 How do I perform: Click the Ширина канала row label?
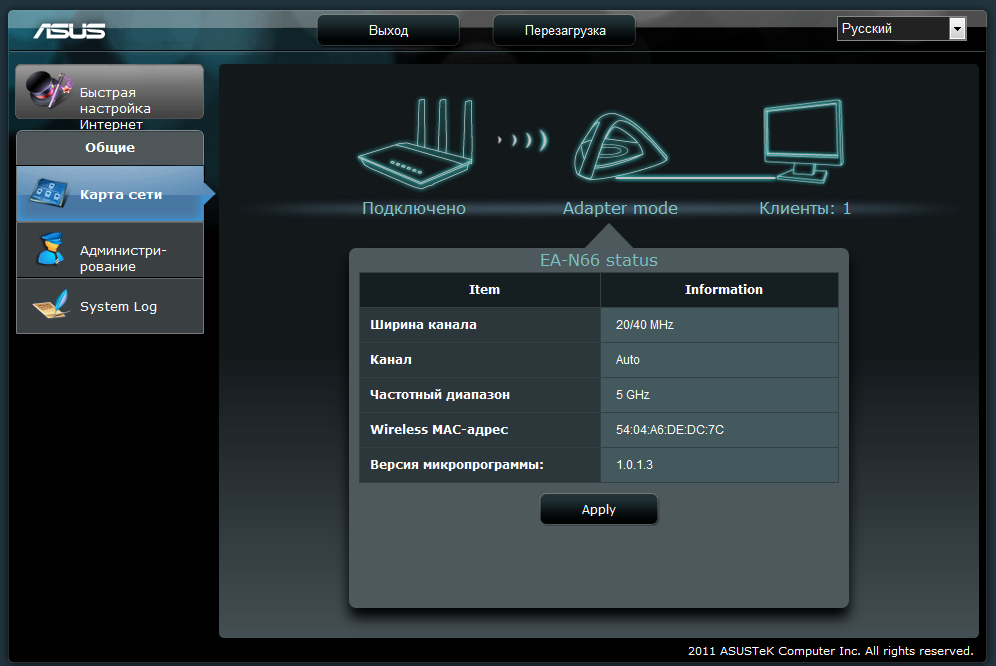[x=423, y=325]
